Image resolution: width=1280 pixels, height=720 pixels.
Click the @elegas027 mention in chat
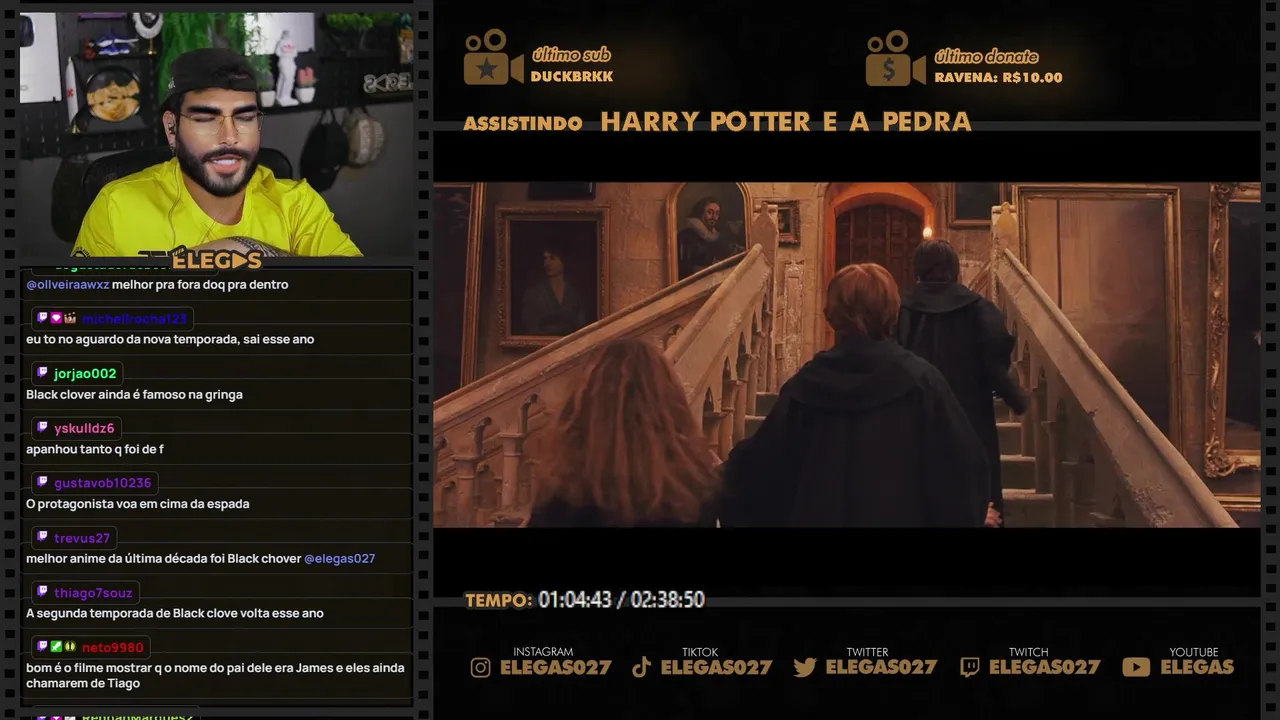tap(340, 559)
